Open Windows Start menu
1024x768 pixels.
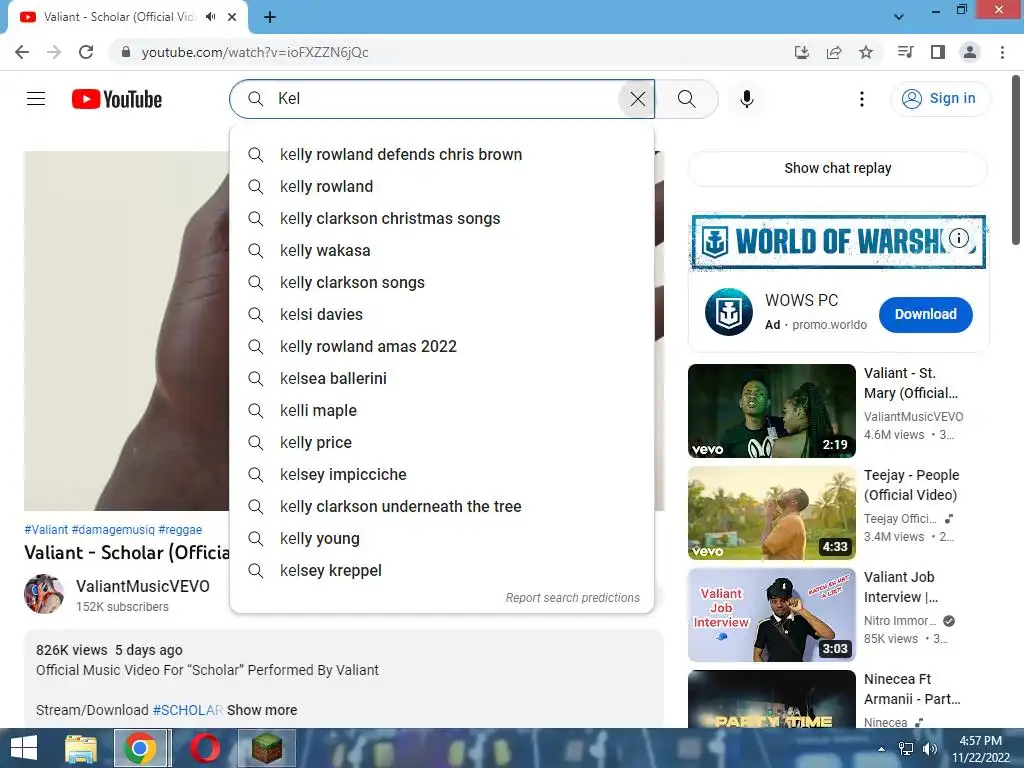click(x=24, y=748)
